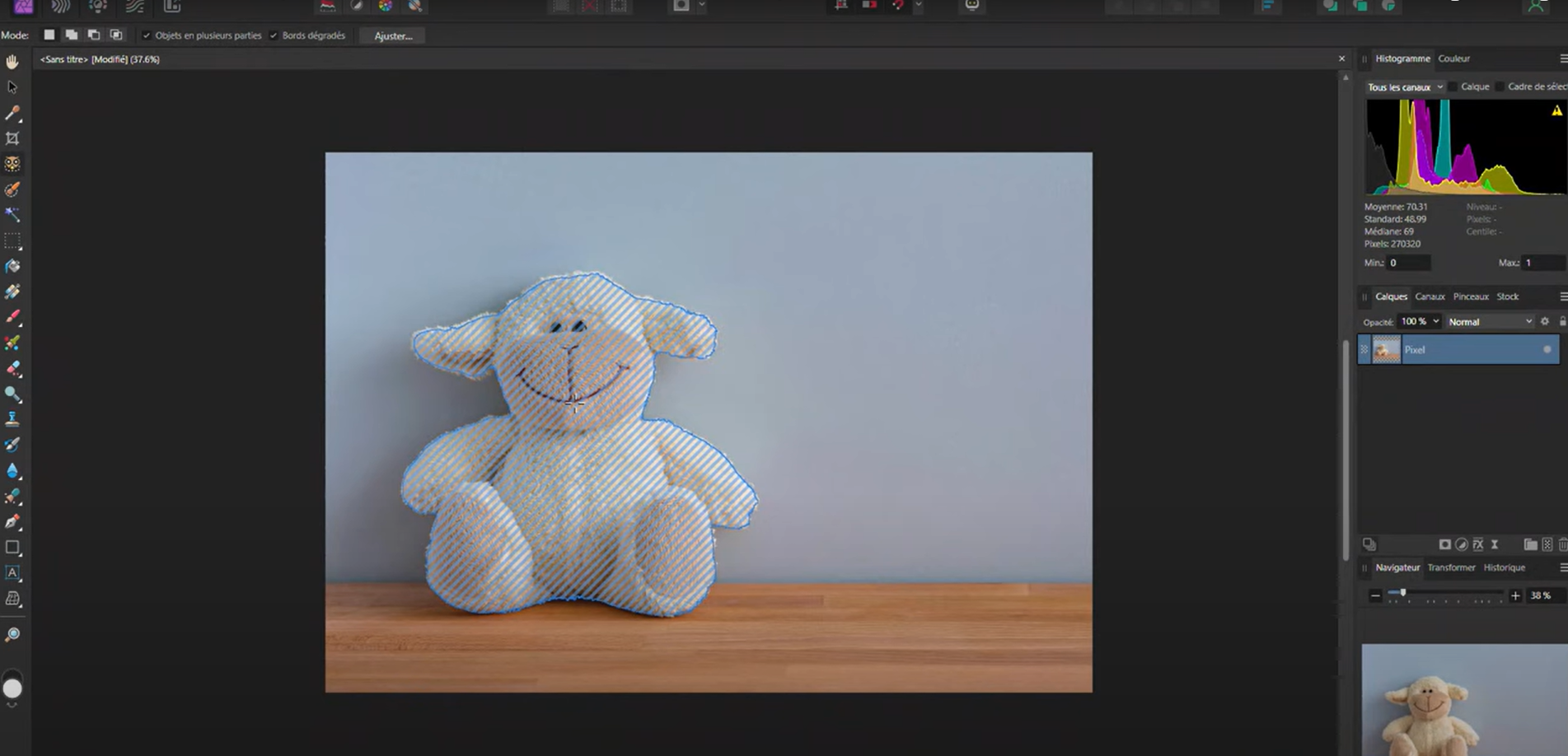
Task: Toggle the 'Bords dégradés' checkbox
Action: (x=274, y=35)
